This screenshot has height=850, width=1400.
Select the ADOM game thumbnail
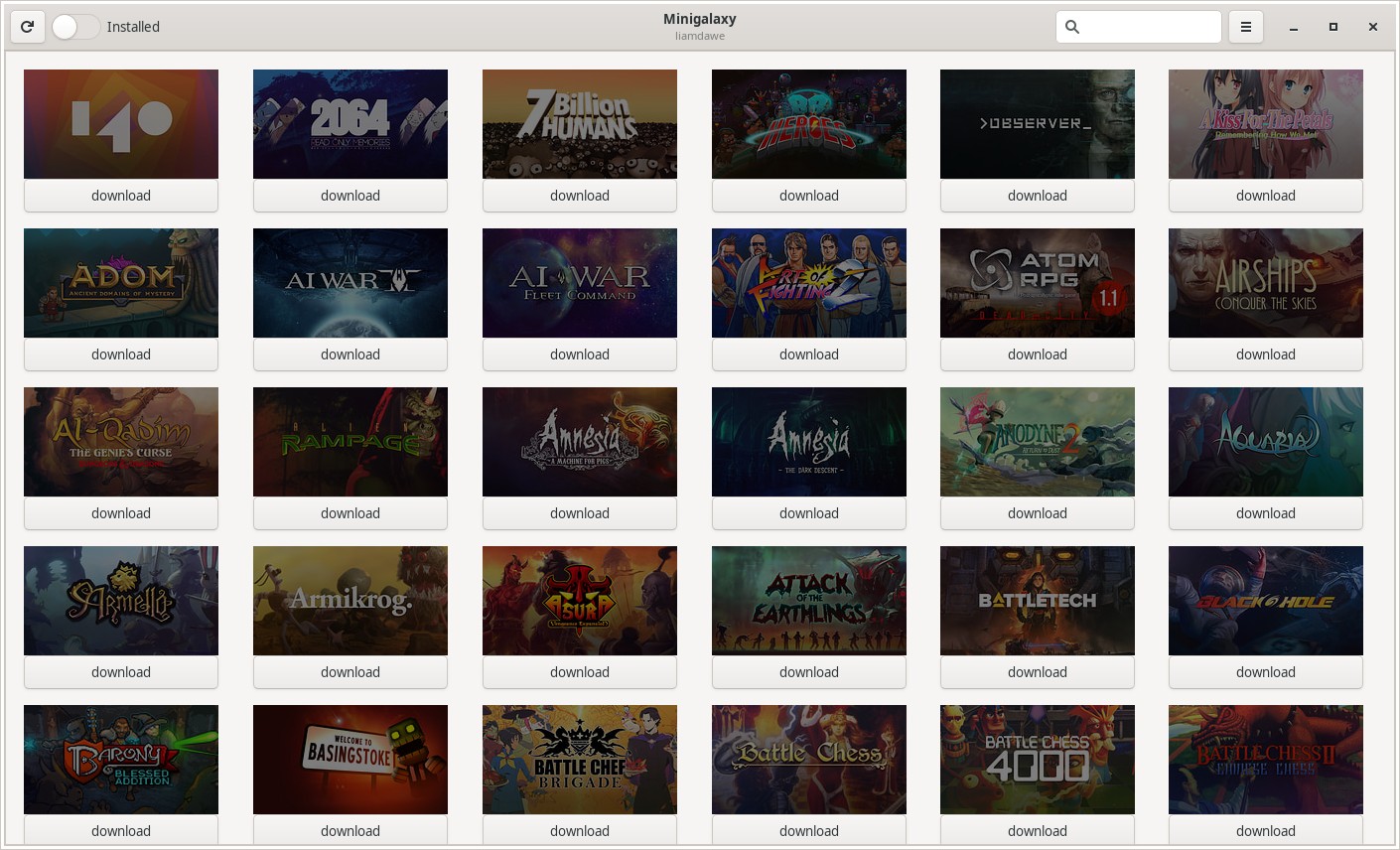click(x=121, y=283)
